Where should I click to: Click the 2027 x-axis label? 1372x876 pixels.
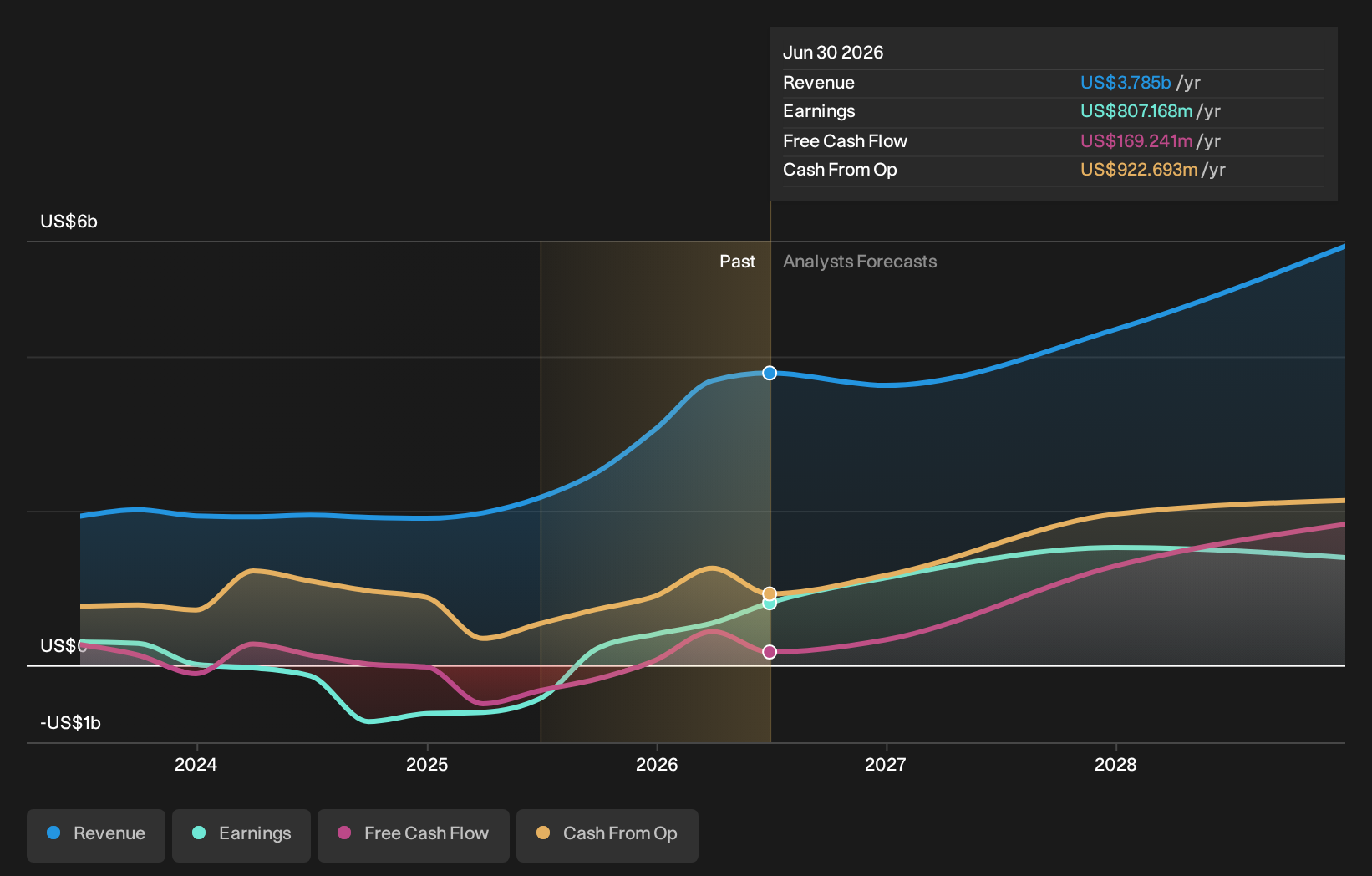pyautogui.click(x=886, y=764)
